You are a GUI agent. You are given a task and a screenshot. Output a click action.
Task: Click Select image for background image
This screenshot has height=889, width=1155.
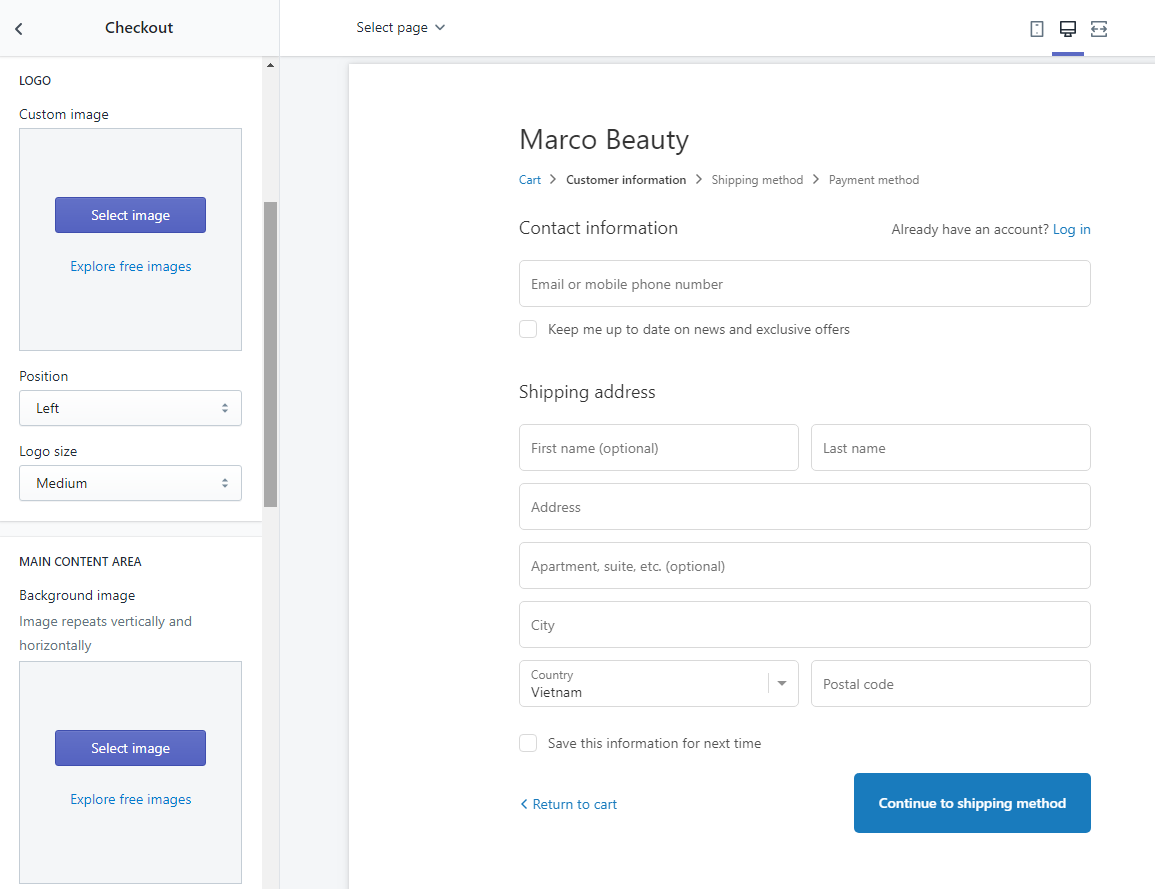[130, 747]
